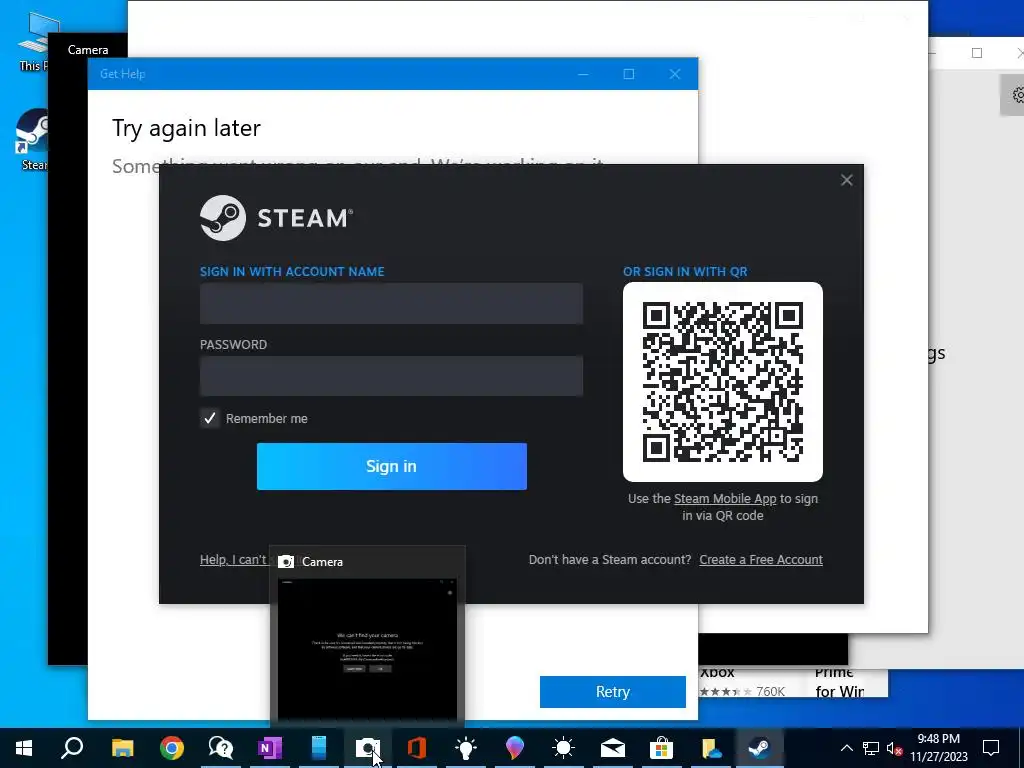Click the Steam logo in dialog
Image resolution: width=1024 pixels, height=768 pixels.
[277, 218]
